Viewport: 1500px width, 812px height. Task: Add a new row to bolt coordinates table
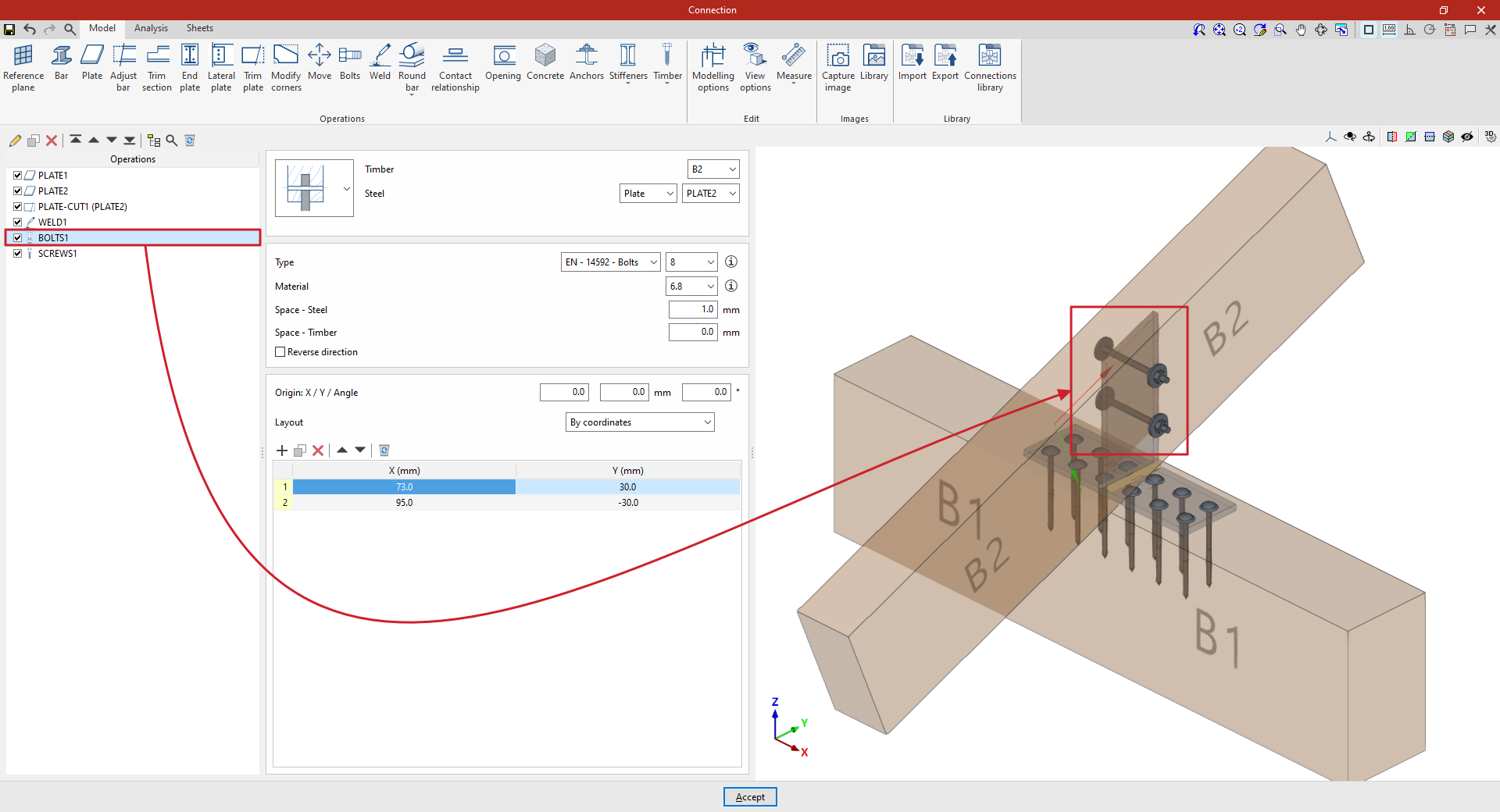pos(282,451)
